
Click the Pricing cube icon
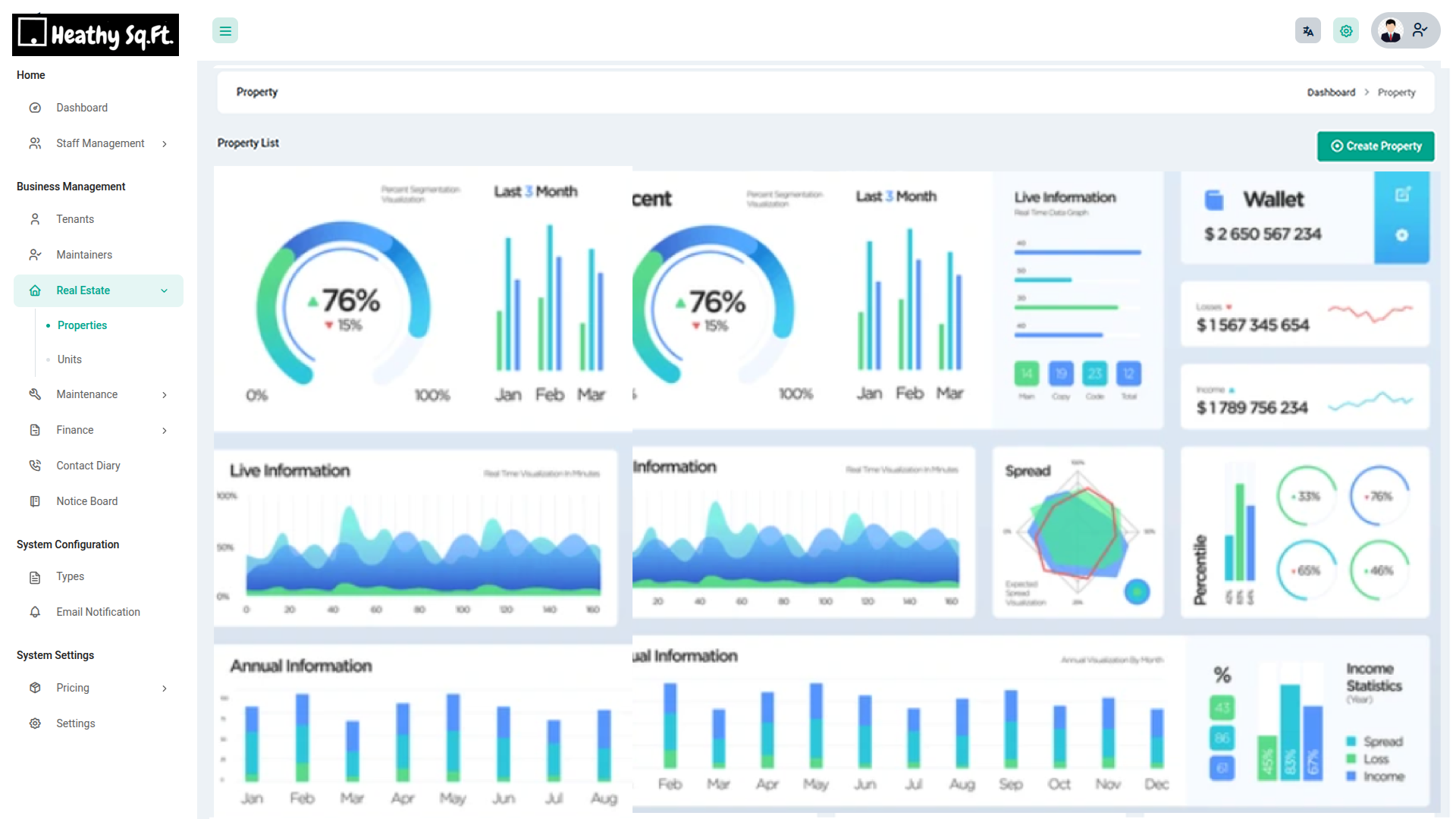click(35, 688)
